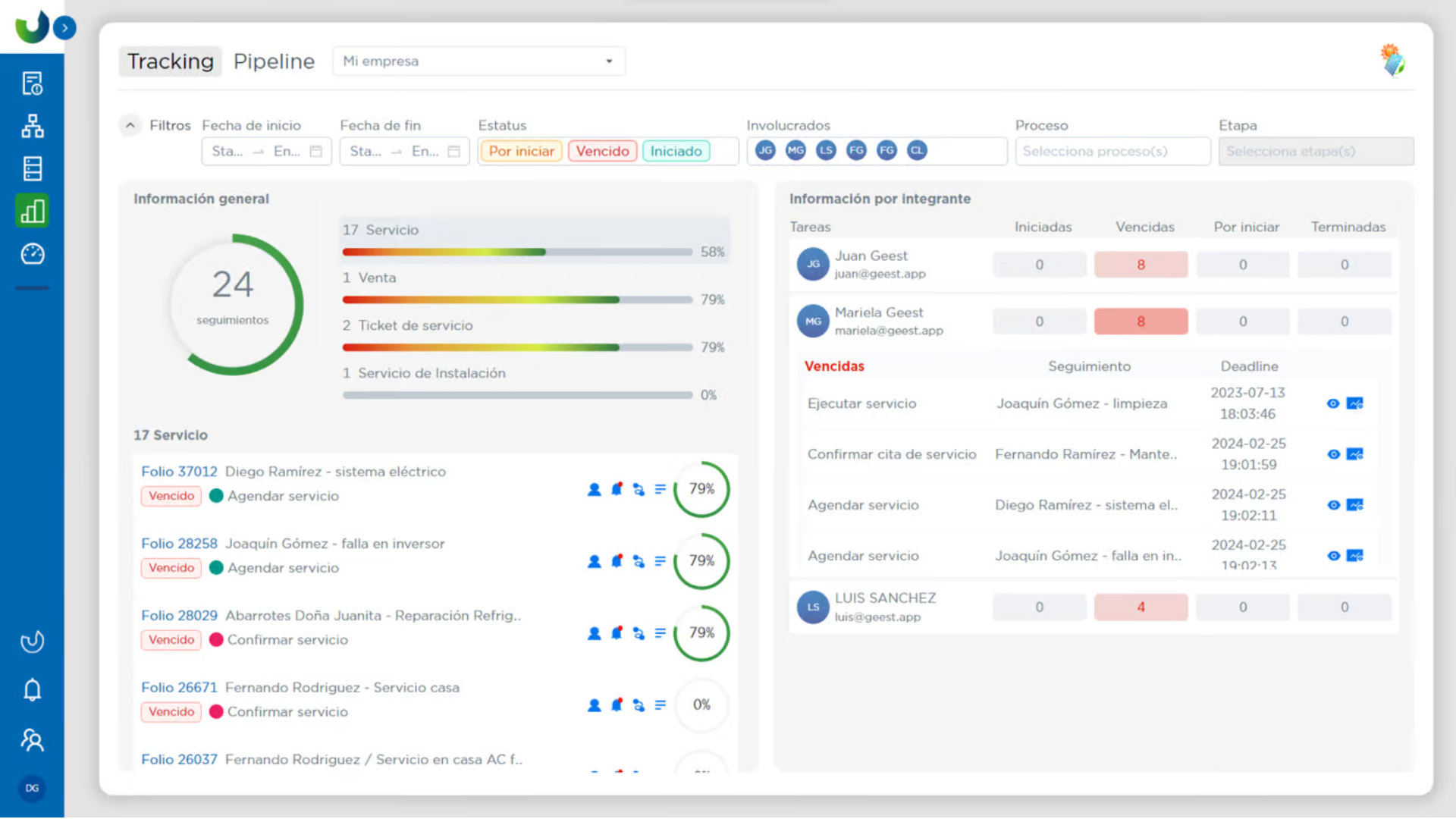This screenshot has height=819, width=1456.
Task: Open Folio 26037 link
Action: (179, 759)
